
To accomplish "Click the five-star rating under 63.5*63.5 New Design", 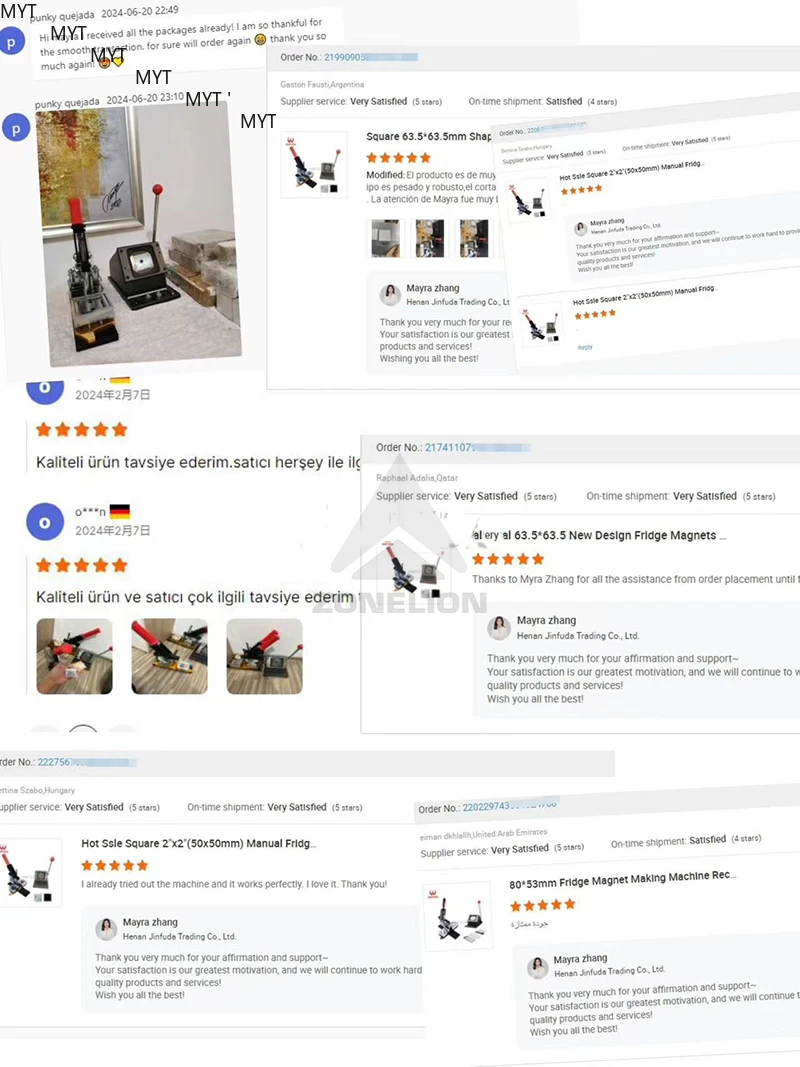I will coord(508,559).
